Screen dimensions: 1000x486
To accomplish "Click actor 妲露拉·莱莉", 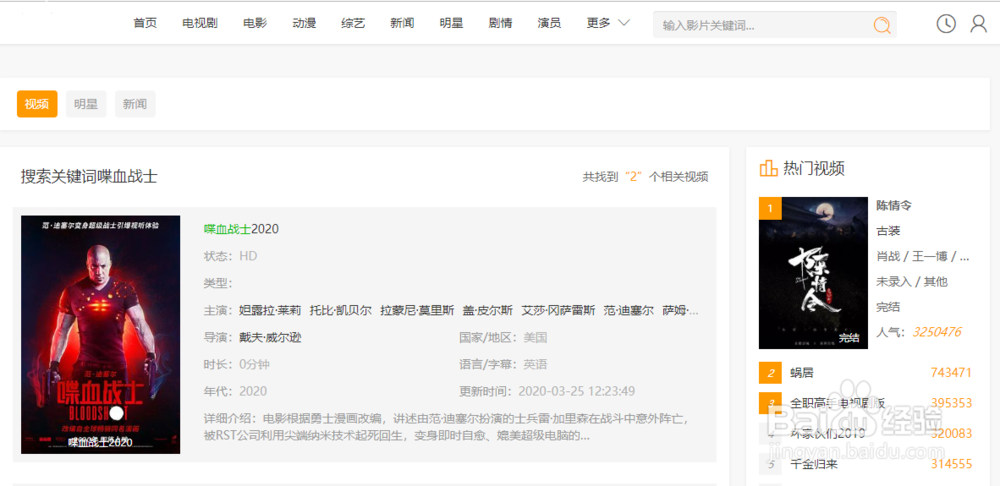I will 268,311.
